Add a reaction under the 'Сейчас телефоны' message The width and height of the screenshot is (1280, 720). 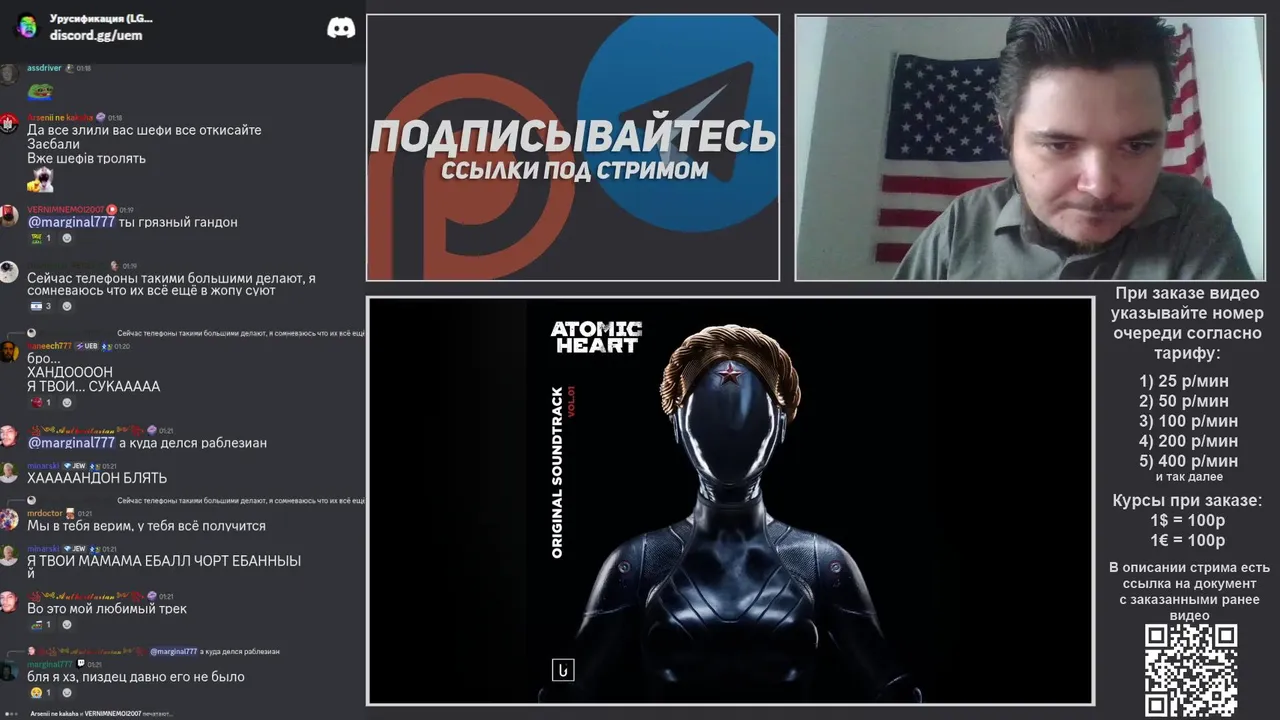(x=67, y=306)
